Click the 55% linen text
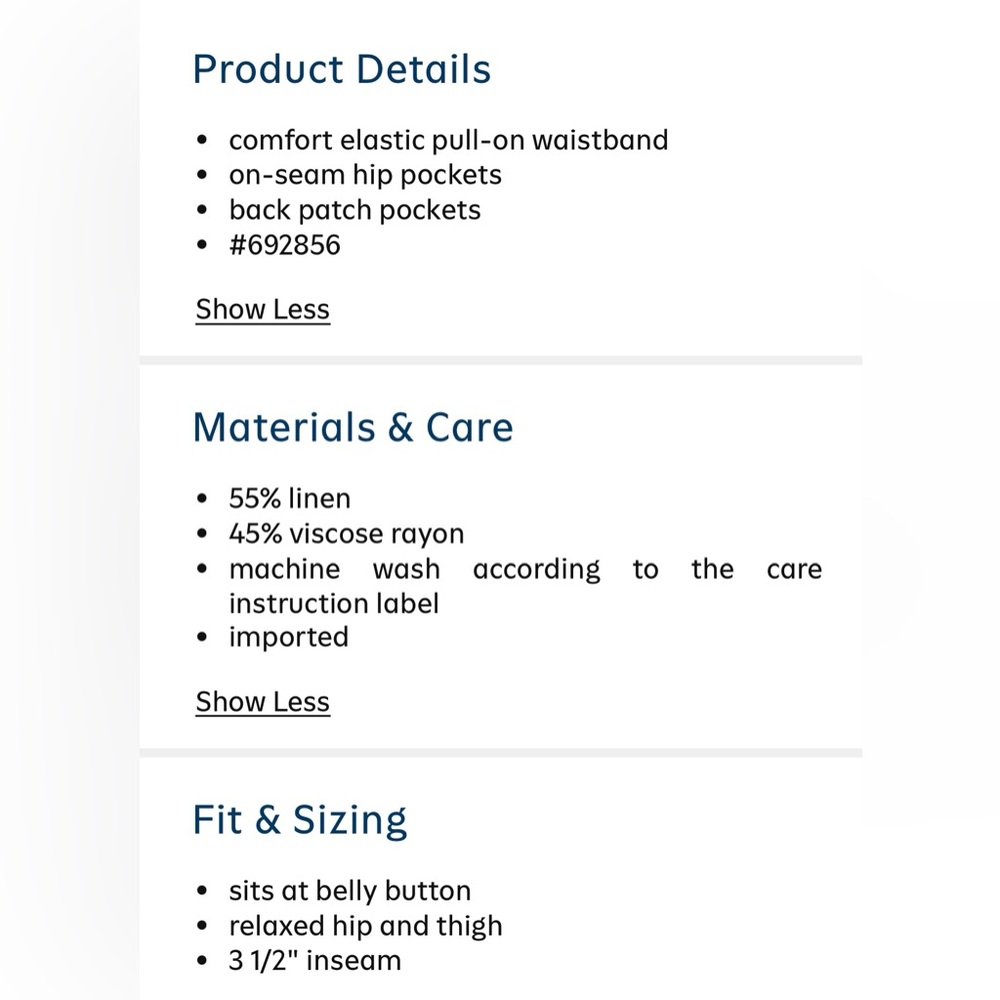This screenshot has height=1000, width=1000. tap(290, 498)
